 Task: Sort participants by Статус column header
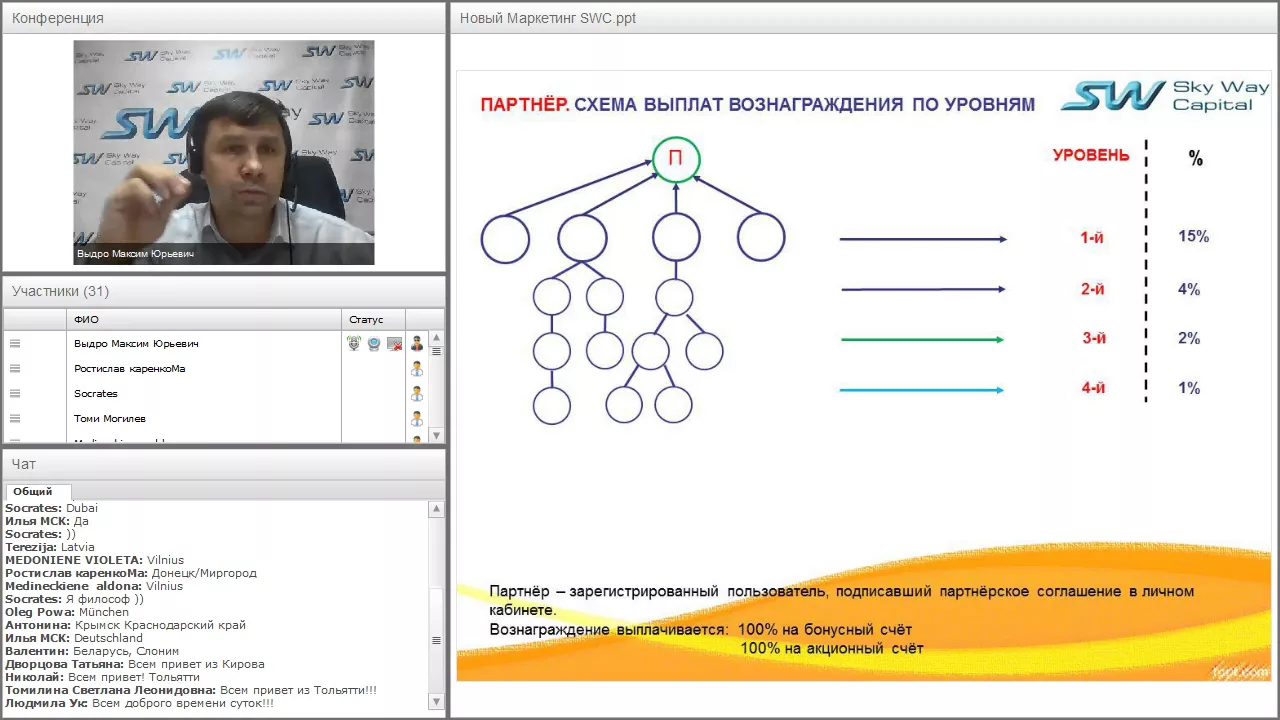pos(373,320)
